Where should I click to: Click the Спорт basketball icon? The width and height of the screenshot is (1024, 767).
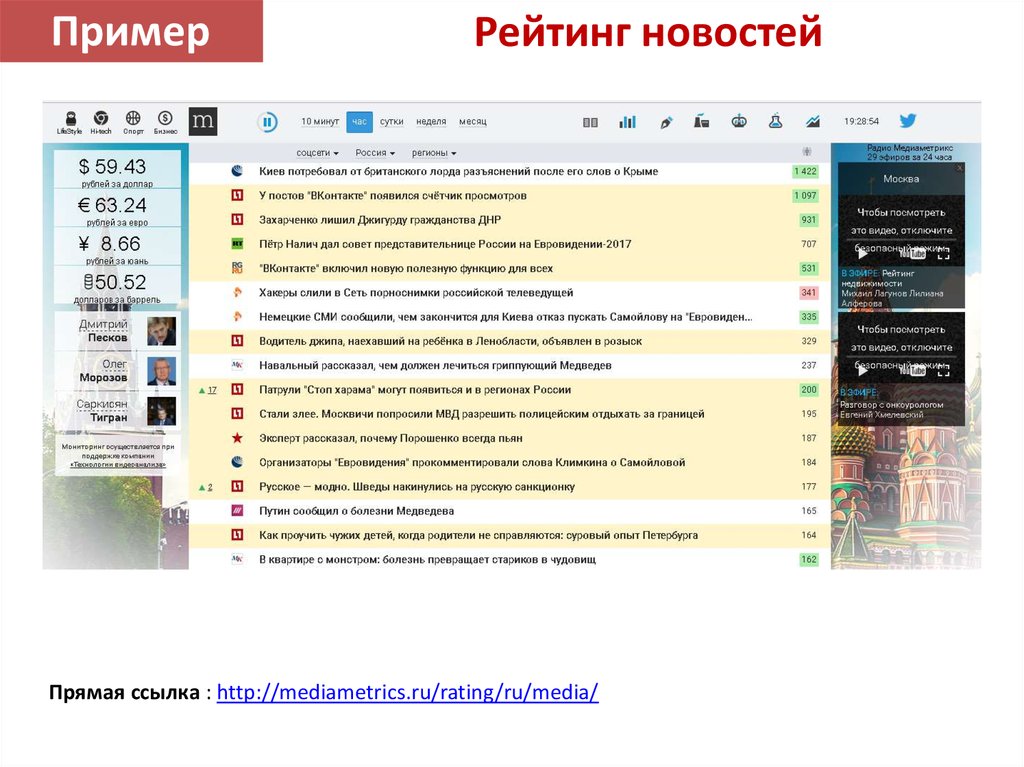tap(133, 120)
